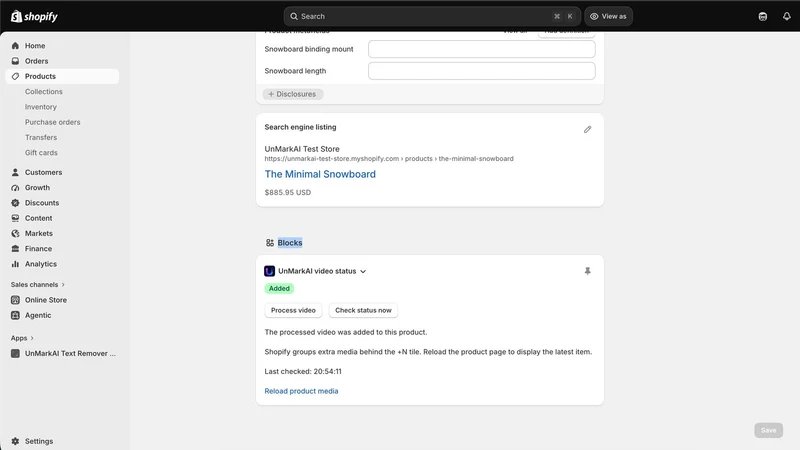
Task: Pin the UnMarkAI video status block
Action: (587, 271)
